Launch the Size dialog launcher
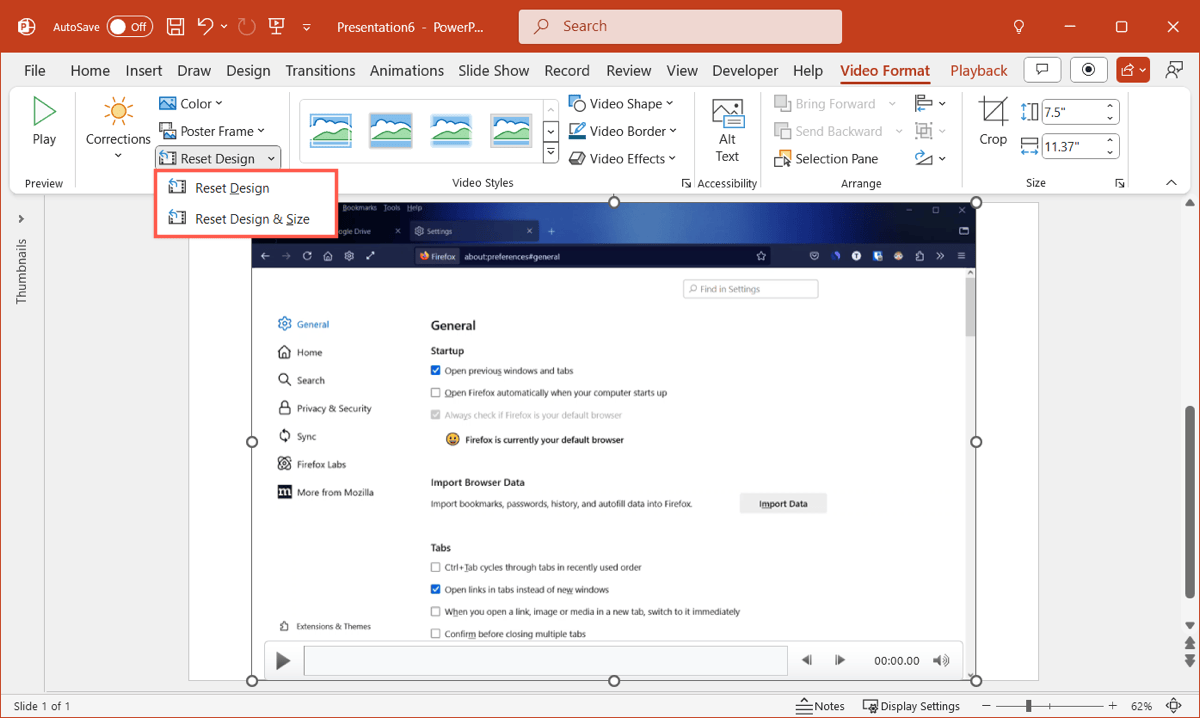 [x=1120, y=184]
